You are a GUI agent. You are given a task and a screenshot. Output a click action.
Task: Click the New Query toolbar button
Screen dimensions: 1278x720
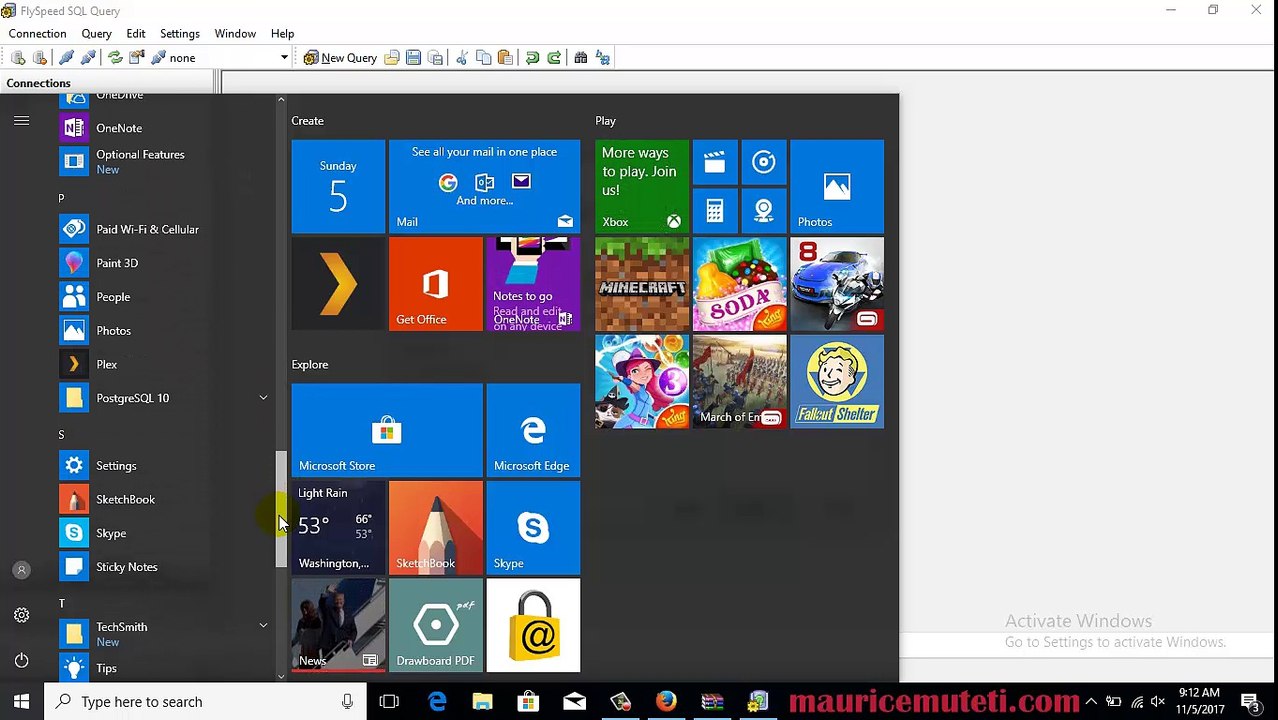[340, 58]
